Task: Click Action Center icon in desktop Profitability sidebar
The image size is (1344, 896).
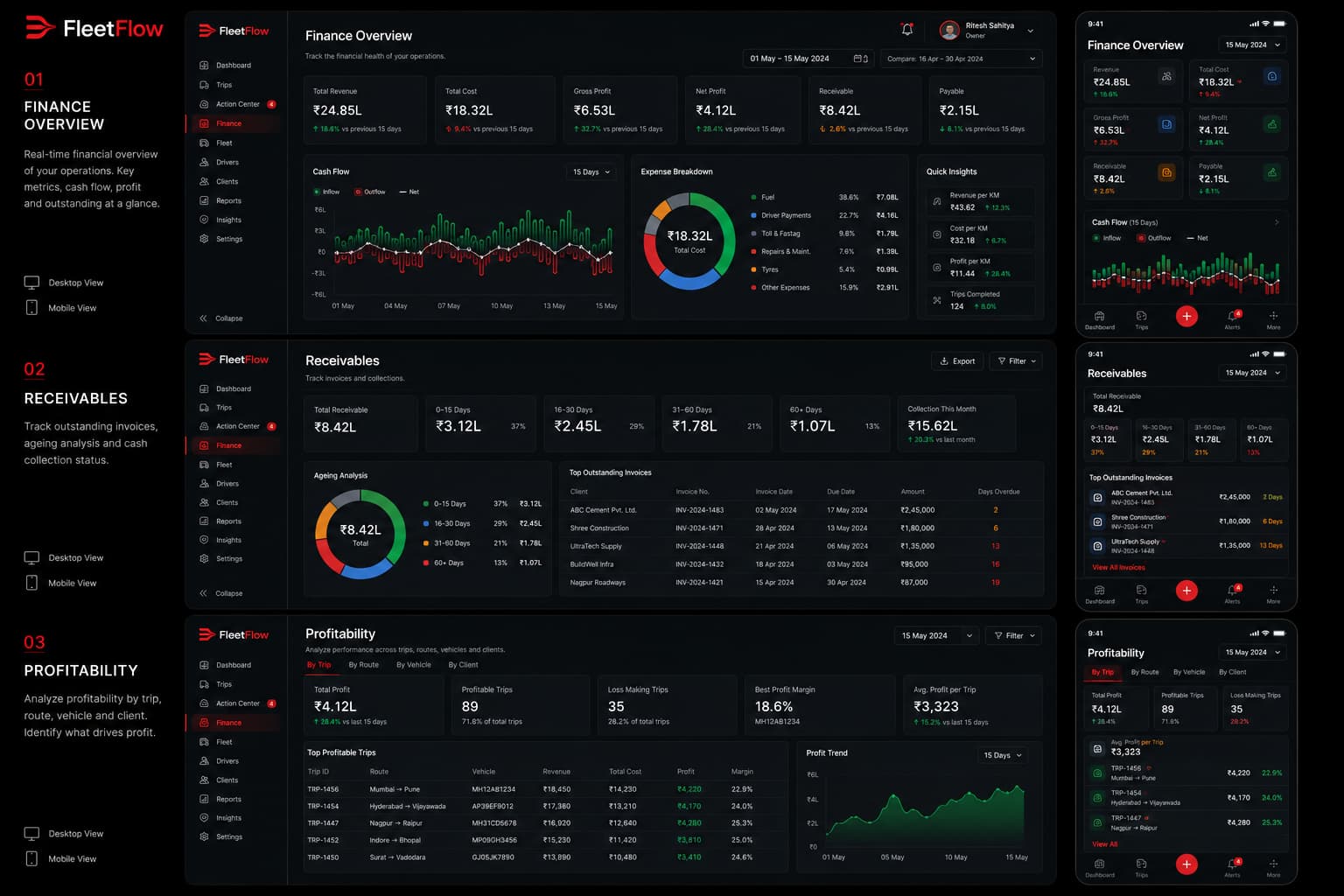Action: point(204,703)
